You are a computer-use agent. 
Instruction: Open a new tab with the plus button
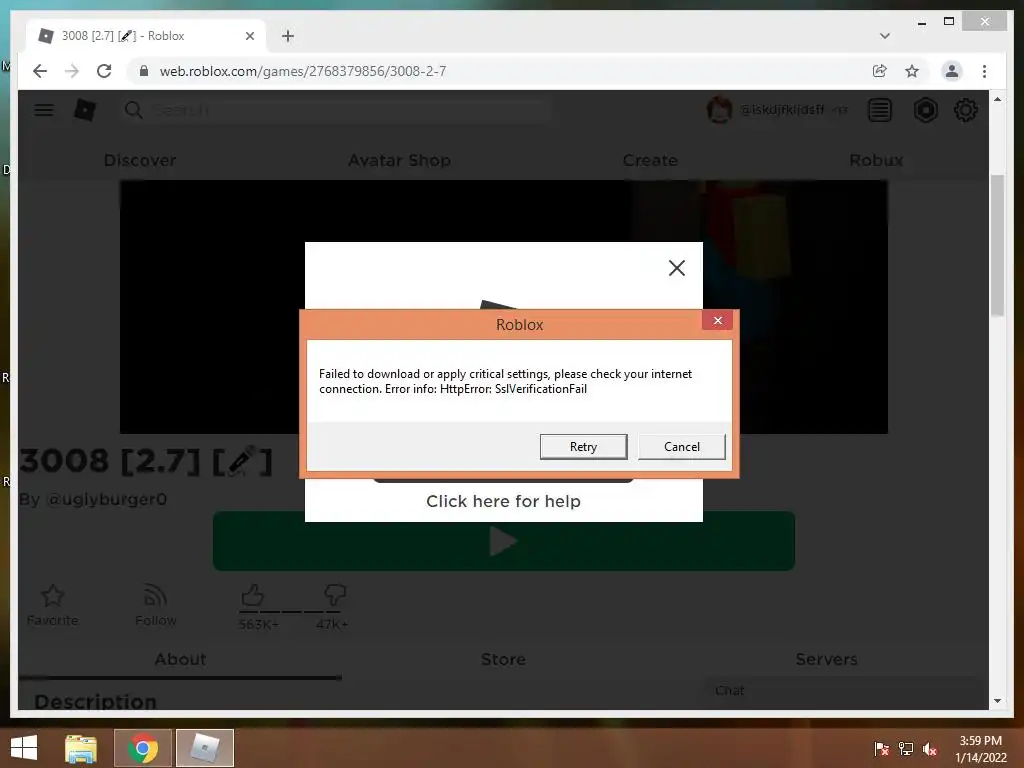288,36
